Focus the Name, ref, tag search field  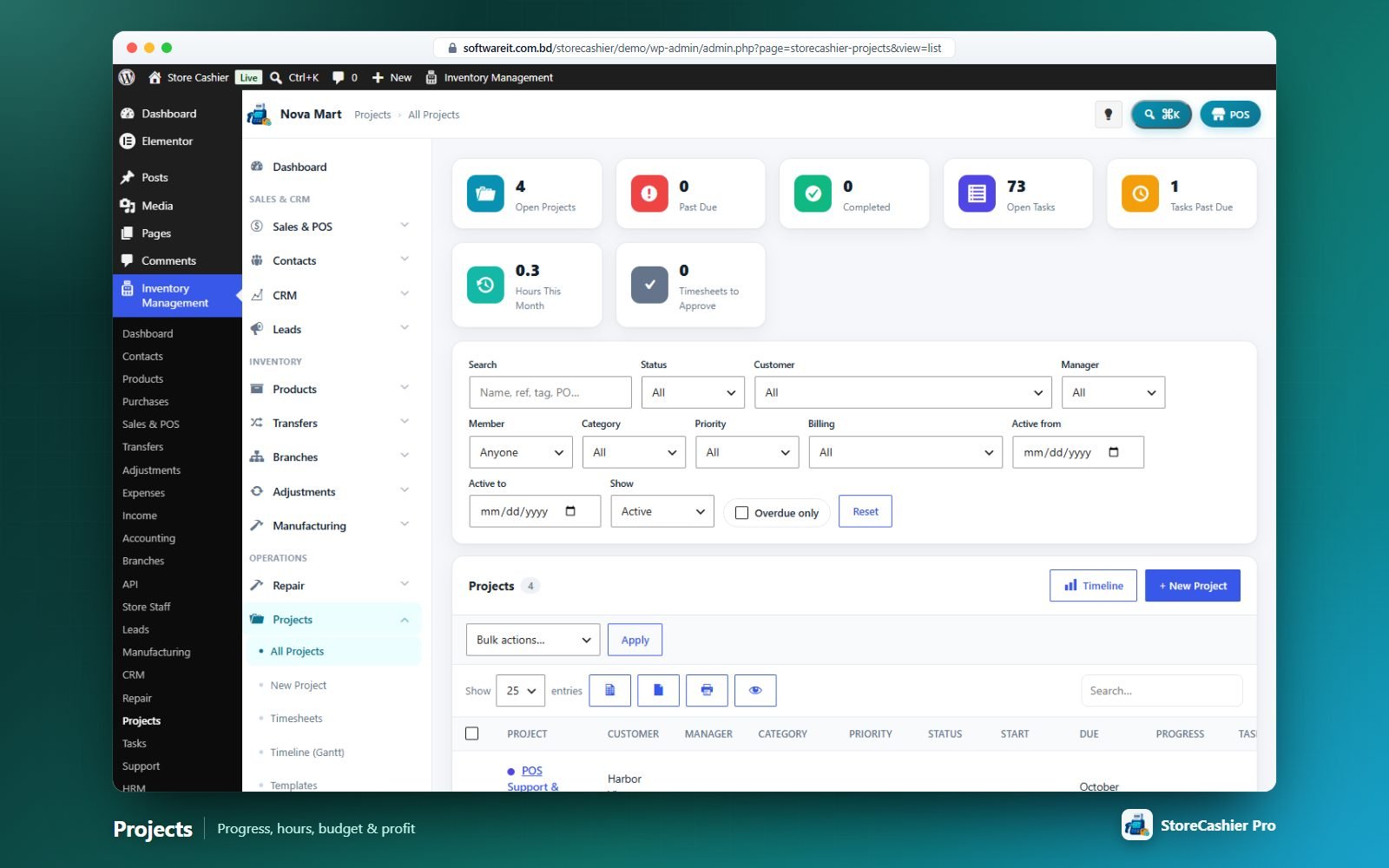(x=550, y=392)
